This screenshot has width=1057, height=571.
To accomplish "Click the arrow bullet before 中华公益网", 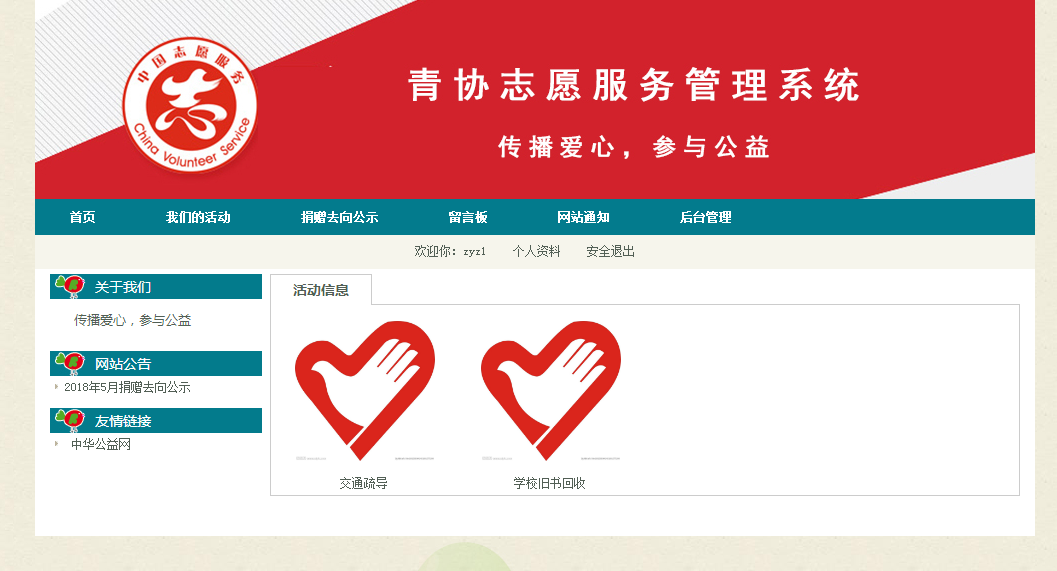I will click(56, 443).
